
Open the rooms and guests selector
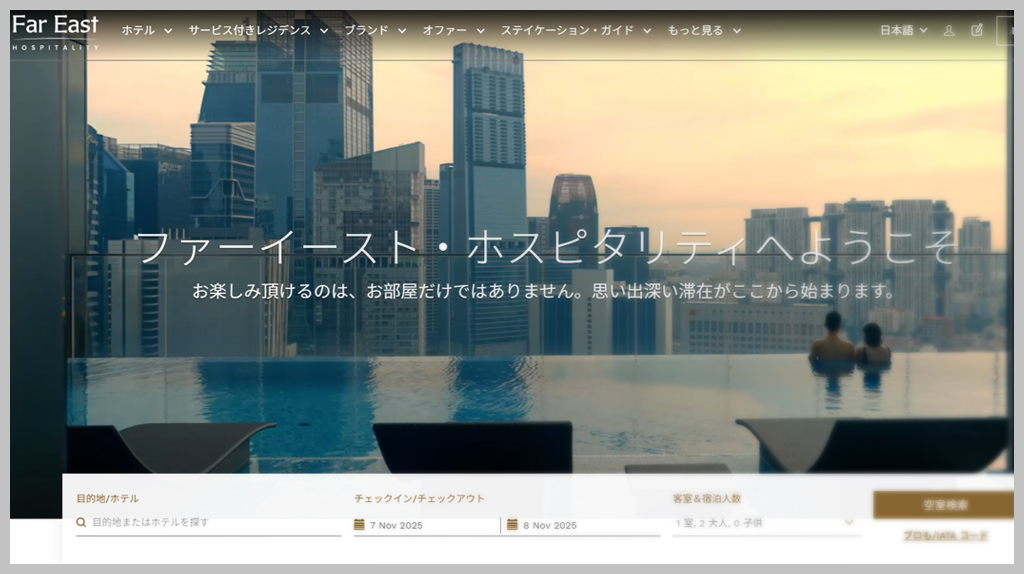(765, 523)
